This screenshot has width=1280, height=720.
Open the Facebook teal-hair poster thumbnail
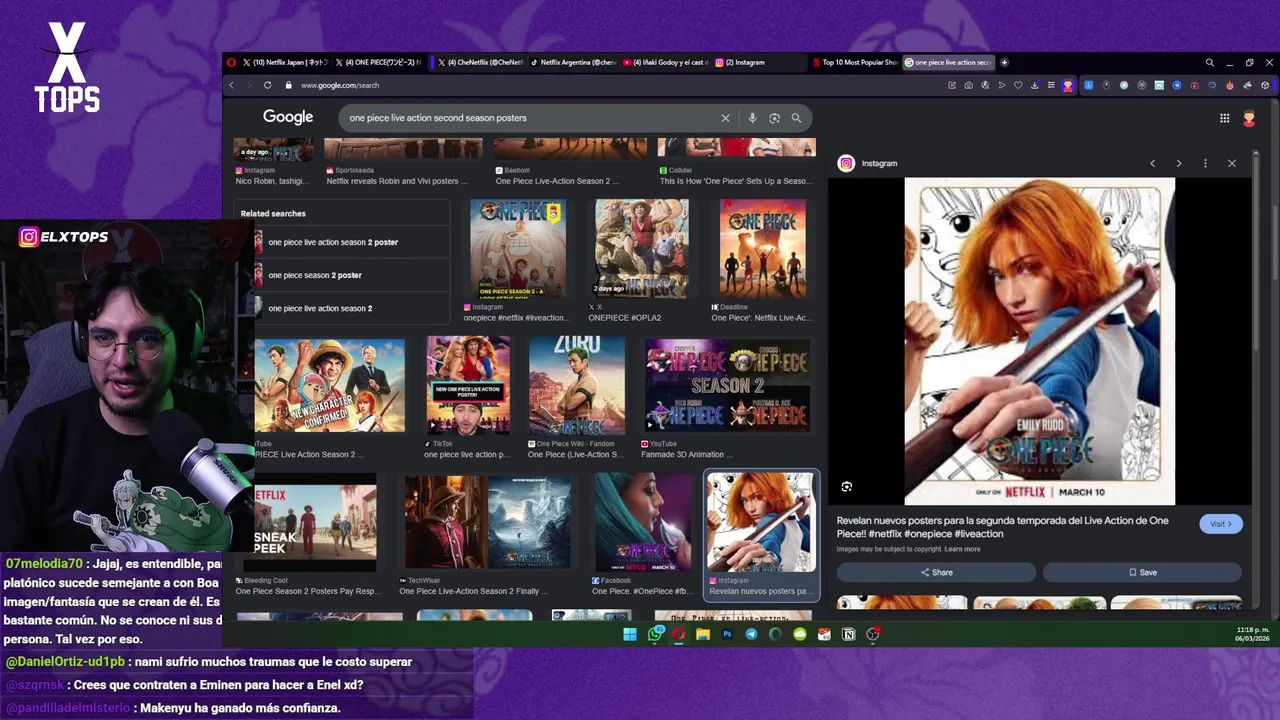pos(643,523)
